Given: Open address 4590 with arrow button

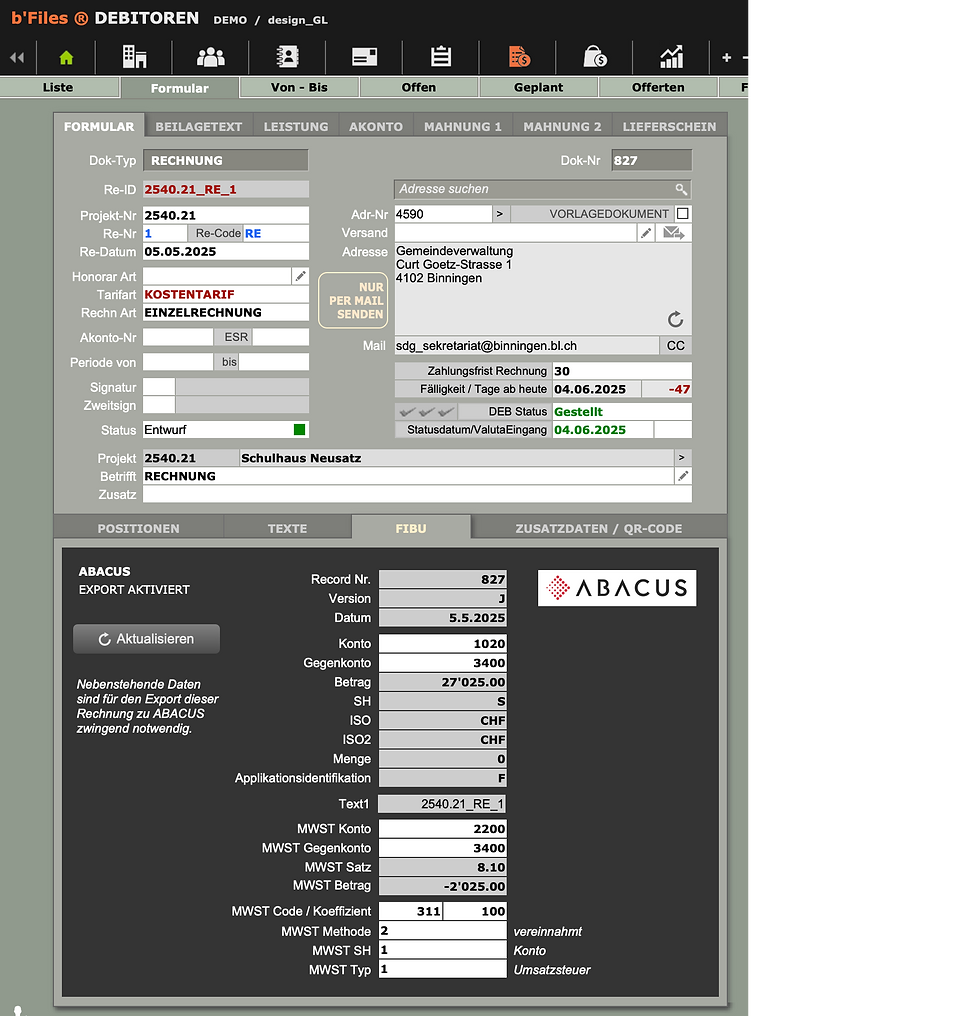Looking at the screenshot, I should click(x=500, y=214).
